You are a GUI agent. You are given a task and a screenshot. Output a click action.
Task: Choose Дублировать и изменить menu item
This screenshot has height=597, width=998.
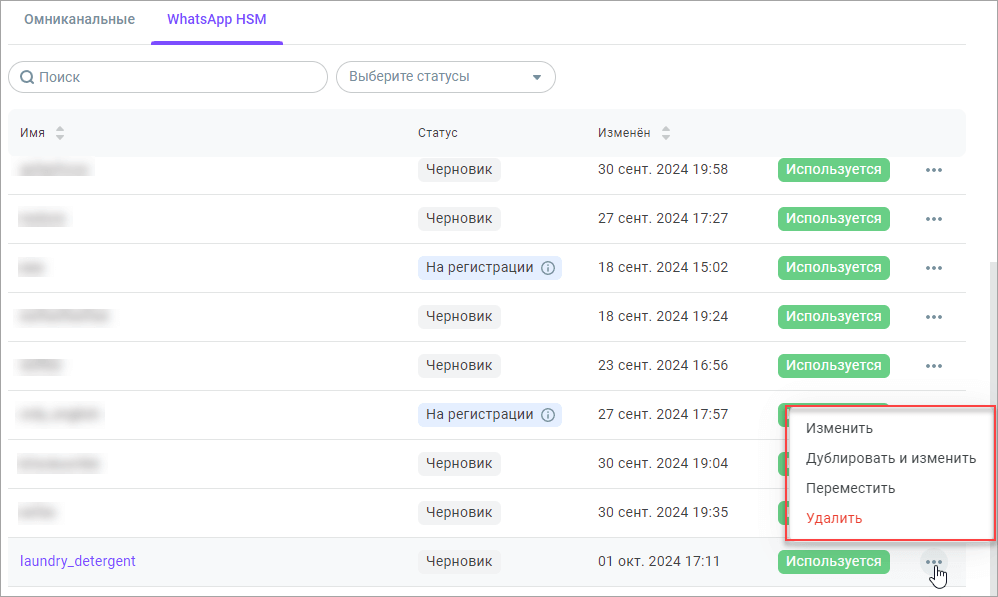point(890,458)
